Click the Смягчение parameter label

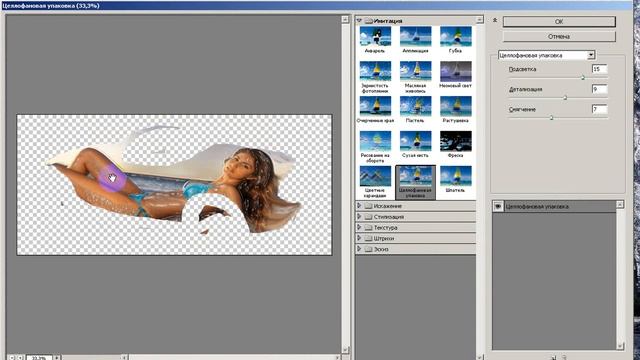[x=522, y=109]
